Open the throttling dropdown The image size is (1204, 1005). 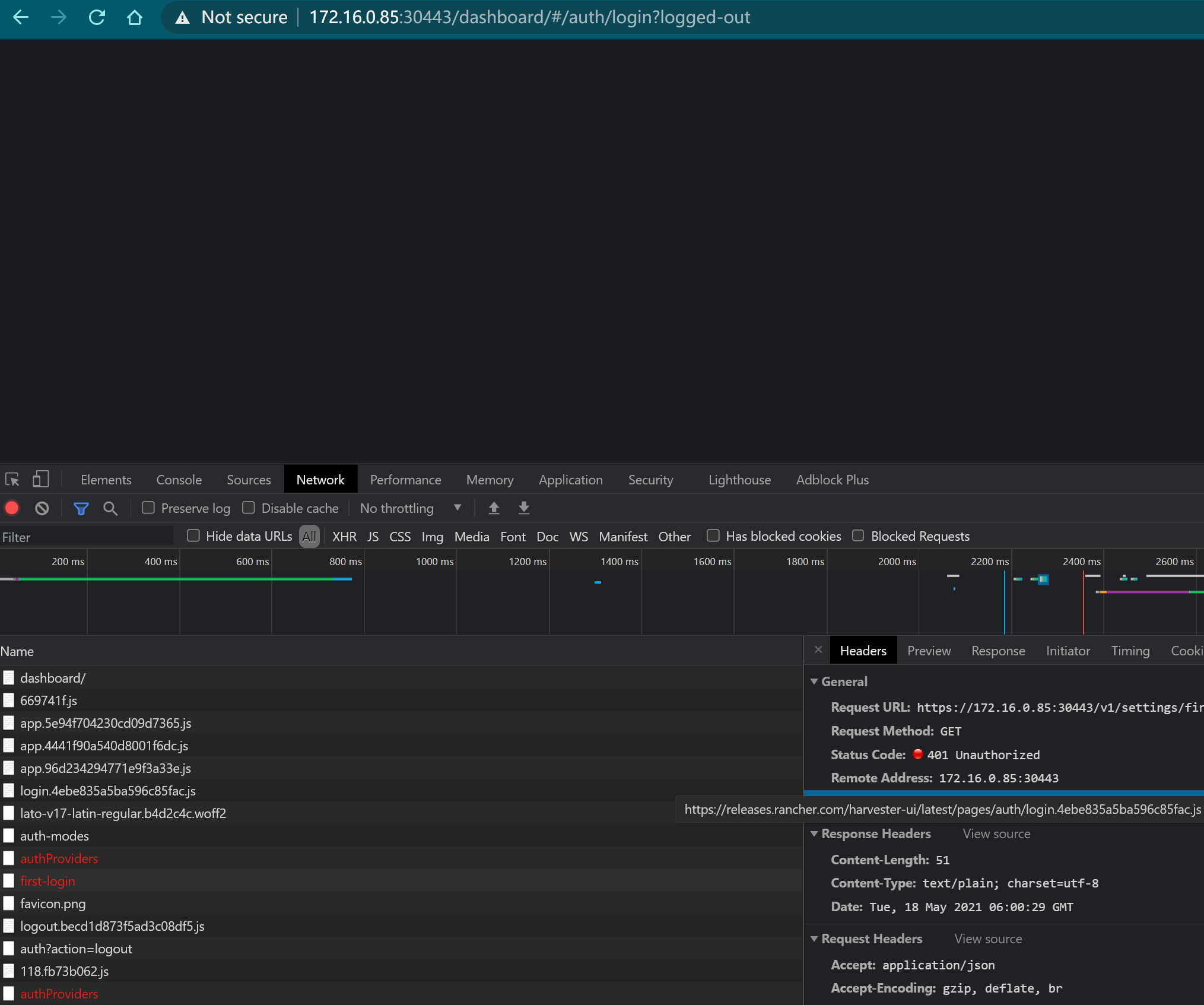coord(409,508)
